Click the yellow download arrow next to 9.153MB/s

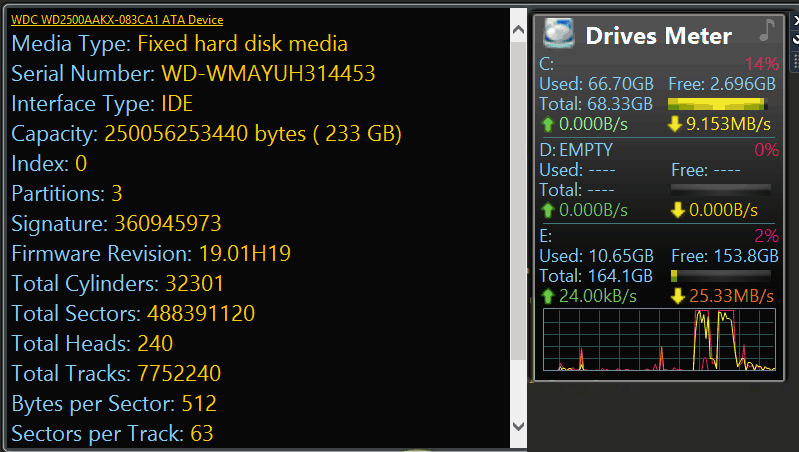pos(675,124)
